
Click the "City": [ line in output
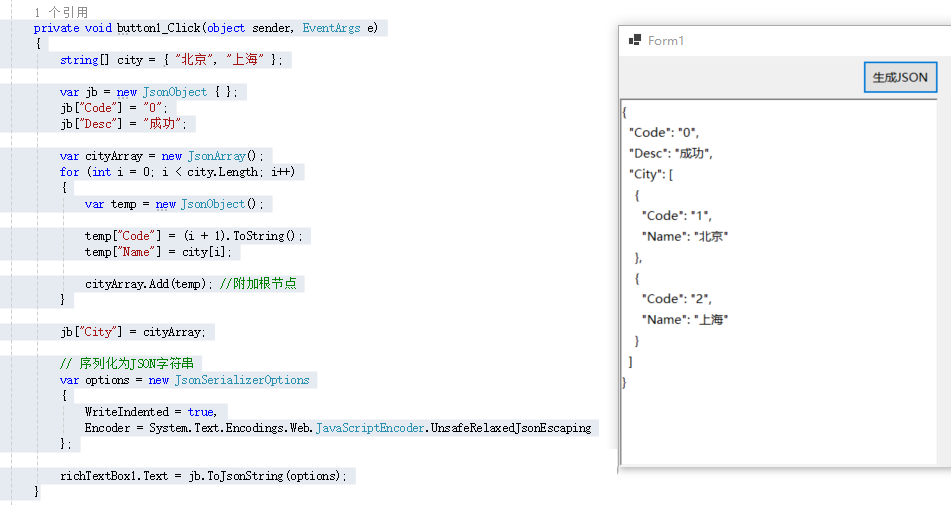651,174
